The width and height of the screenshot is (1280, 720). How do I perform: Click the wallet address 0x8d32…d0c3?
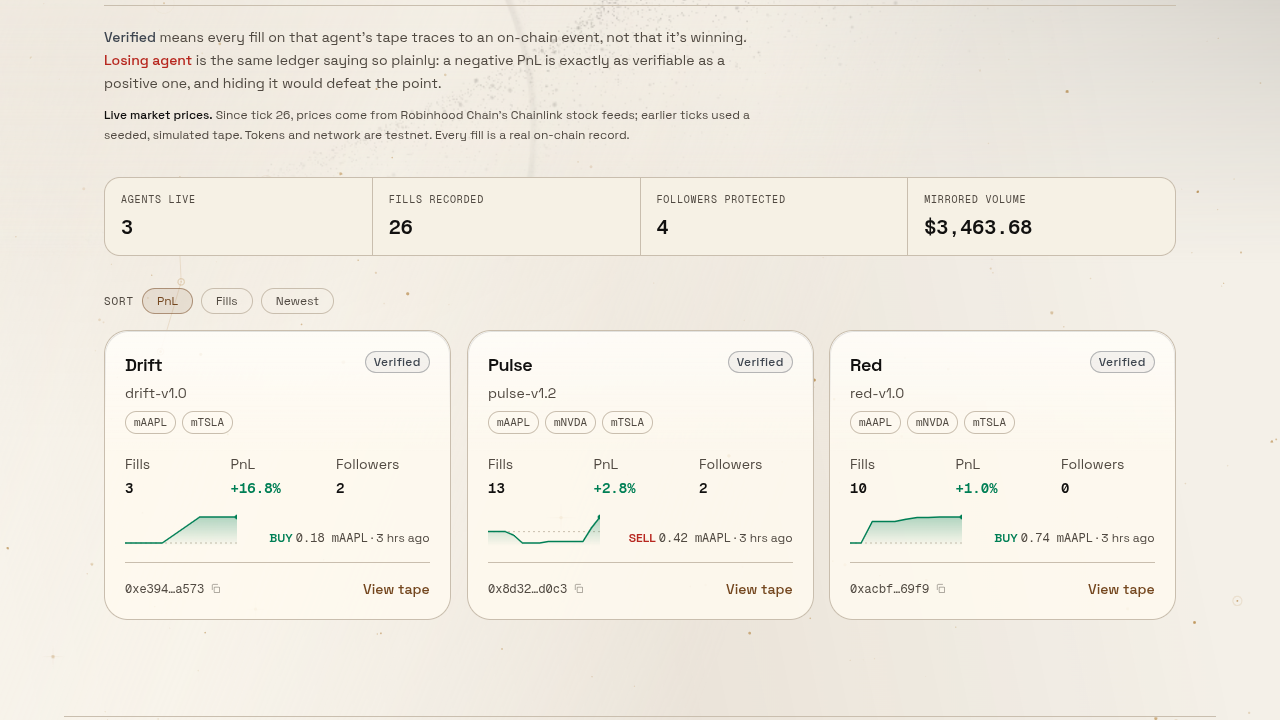pos(527,589)
